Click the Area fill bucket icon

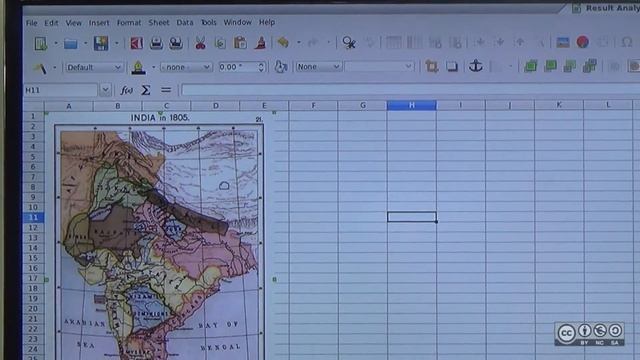click(x=280, y=67)
